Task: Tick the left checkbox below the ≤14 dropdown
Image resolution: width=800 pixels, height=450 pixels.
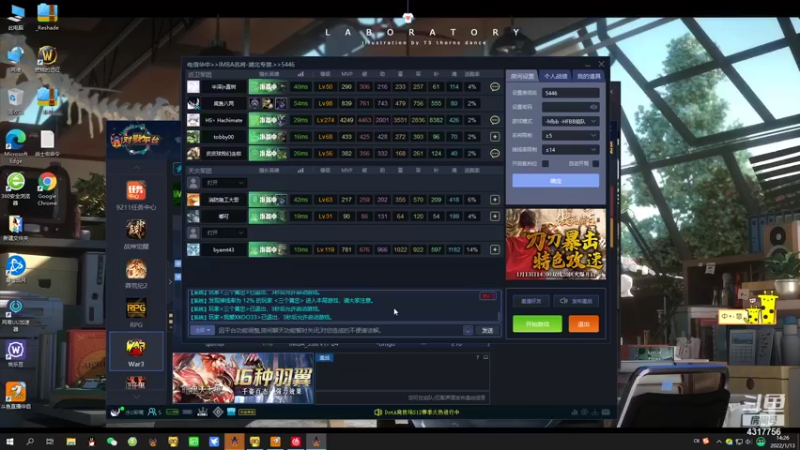Action: (545, 164)
